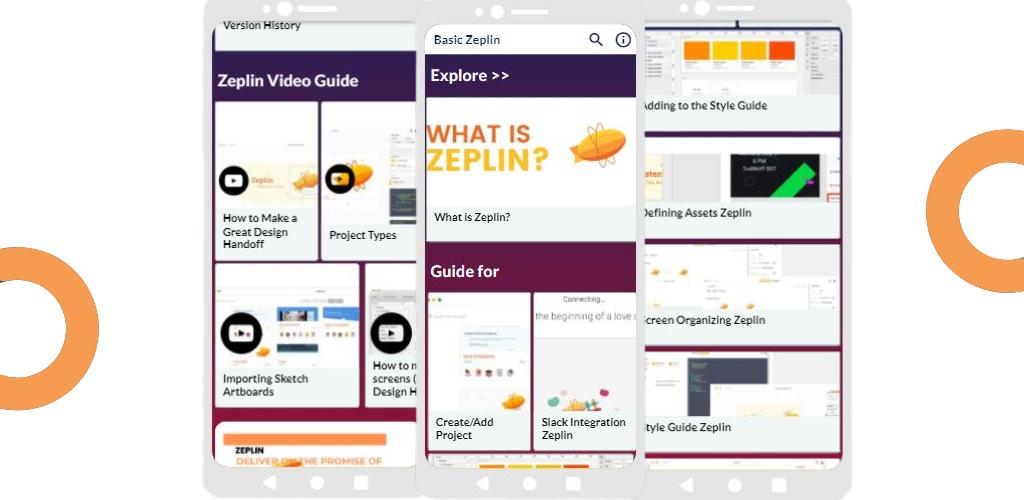Select the 'How to Make a Great Design Handoff' title

tap(260, 232)
